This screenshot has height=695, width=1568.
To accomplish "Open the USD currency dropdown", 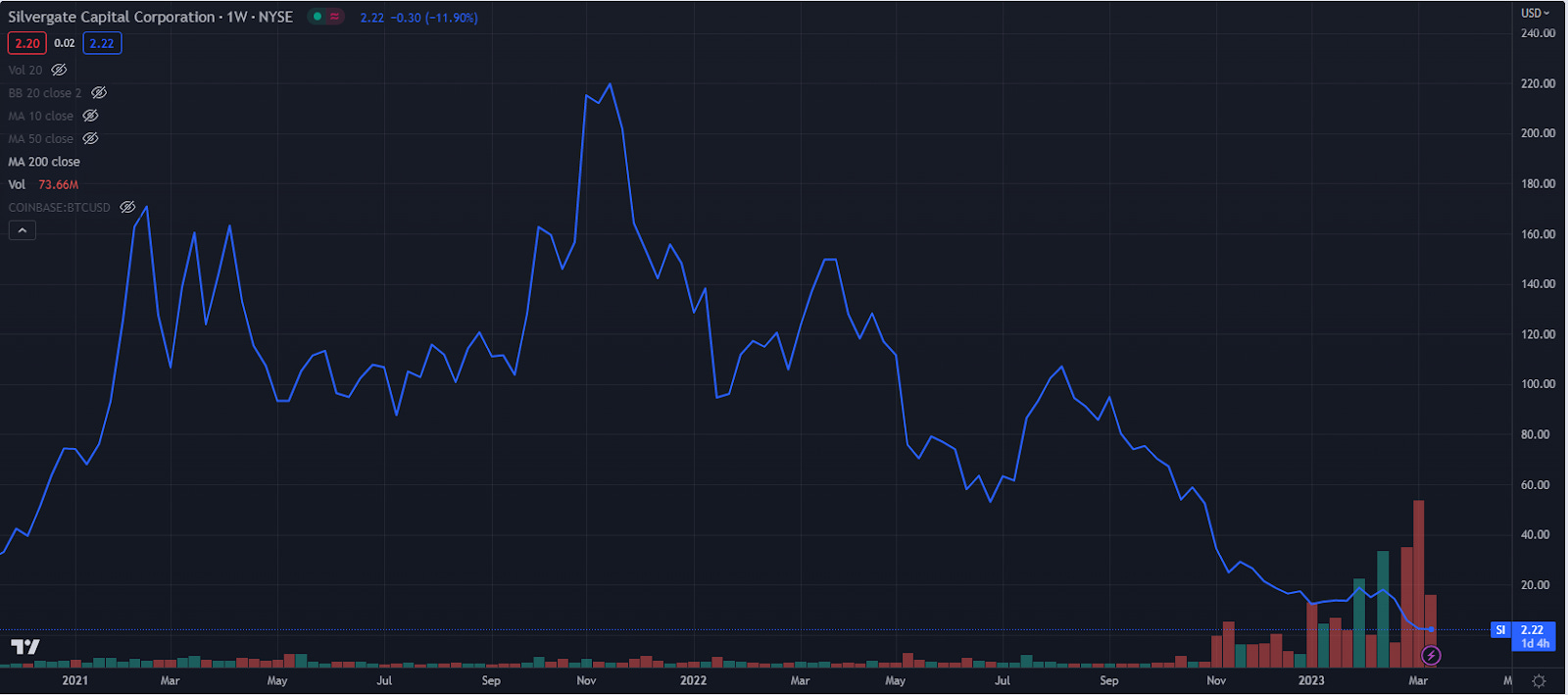I will click(x=1535, y=13).
